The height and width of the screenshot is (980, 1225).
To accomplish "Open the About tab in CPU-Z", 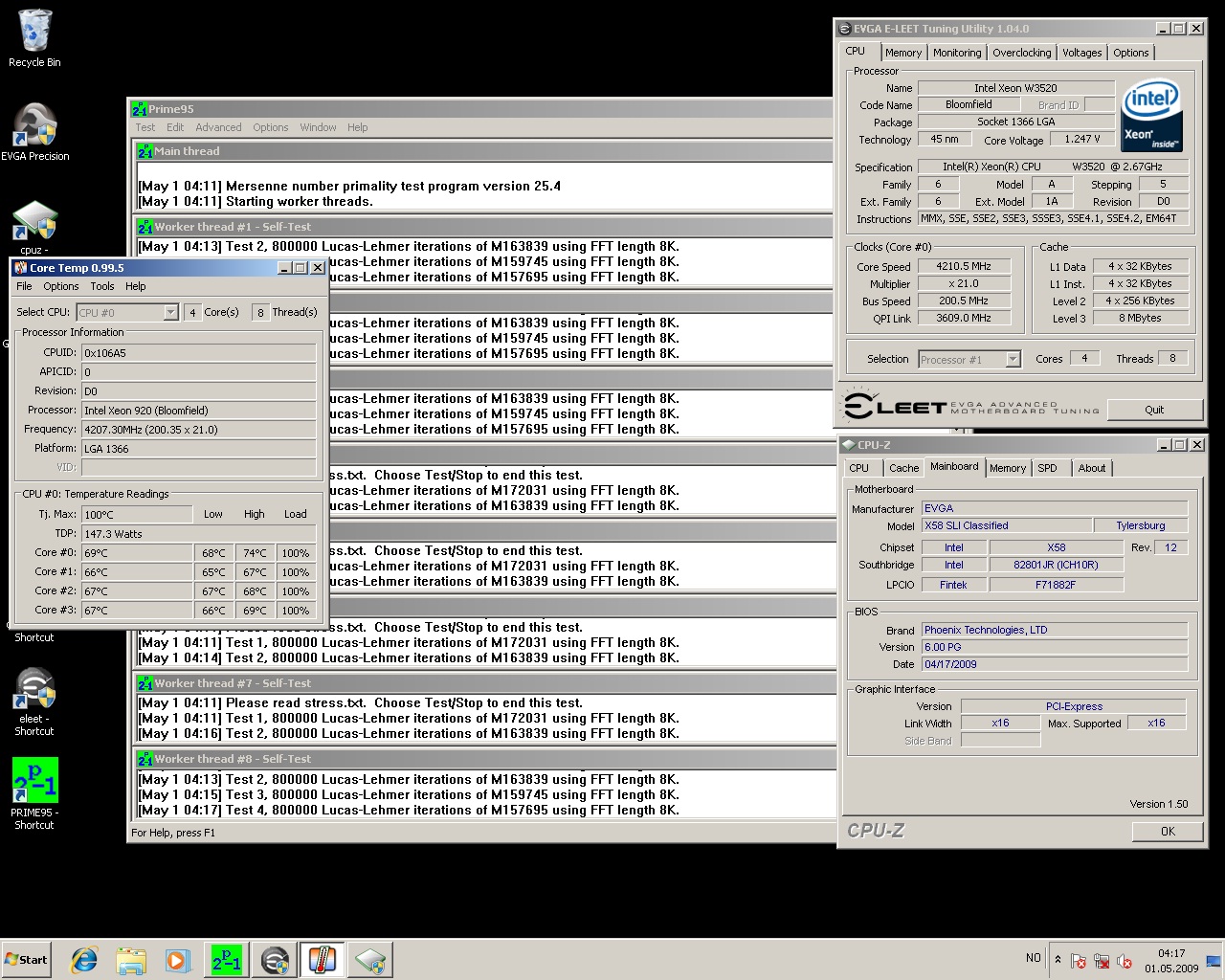I will click(x=1092, y=468).
